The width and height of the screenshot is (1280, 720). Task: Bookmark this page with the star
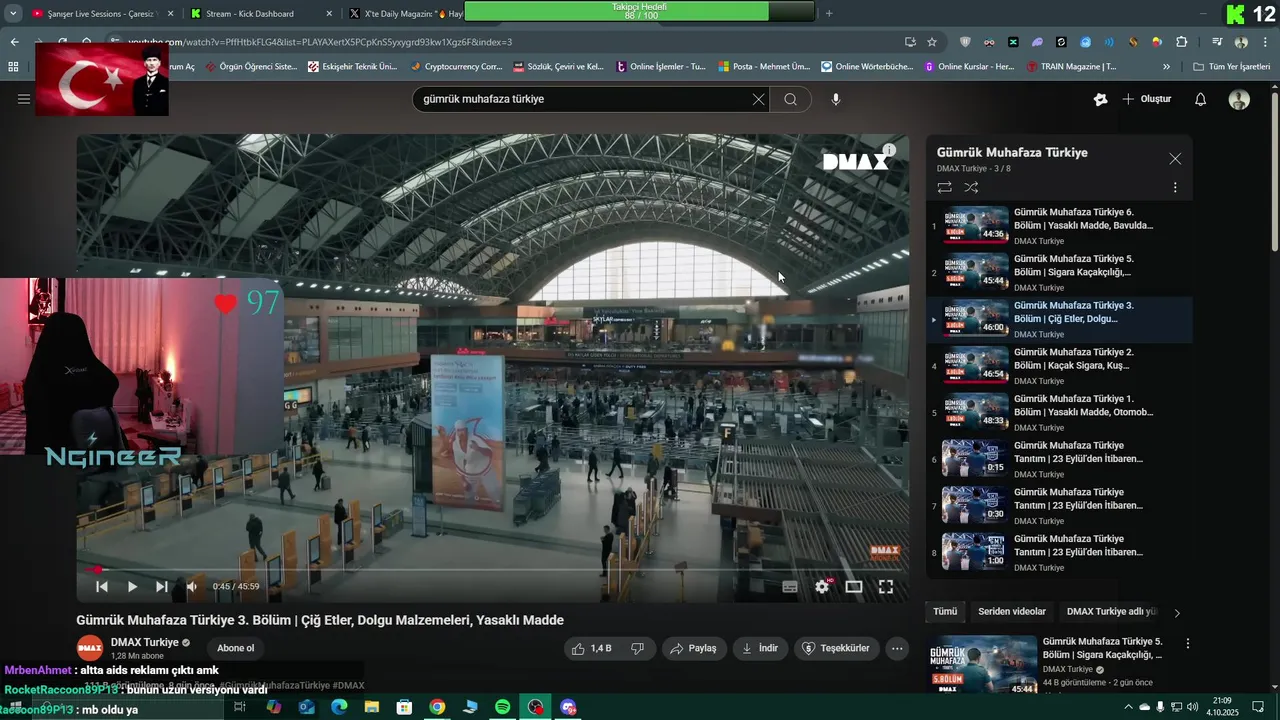[x=932, y=42]
